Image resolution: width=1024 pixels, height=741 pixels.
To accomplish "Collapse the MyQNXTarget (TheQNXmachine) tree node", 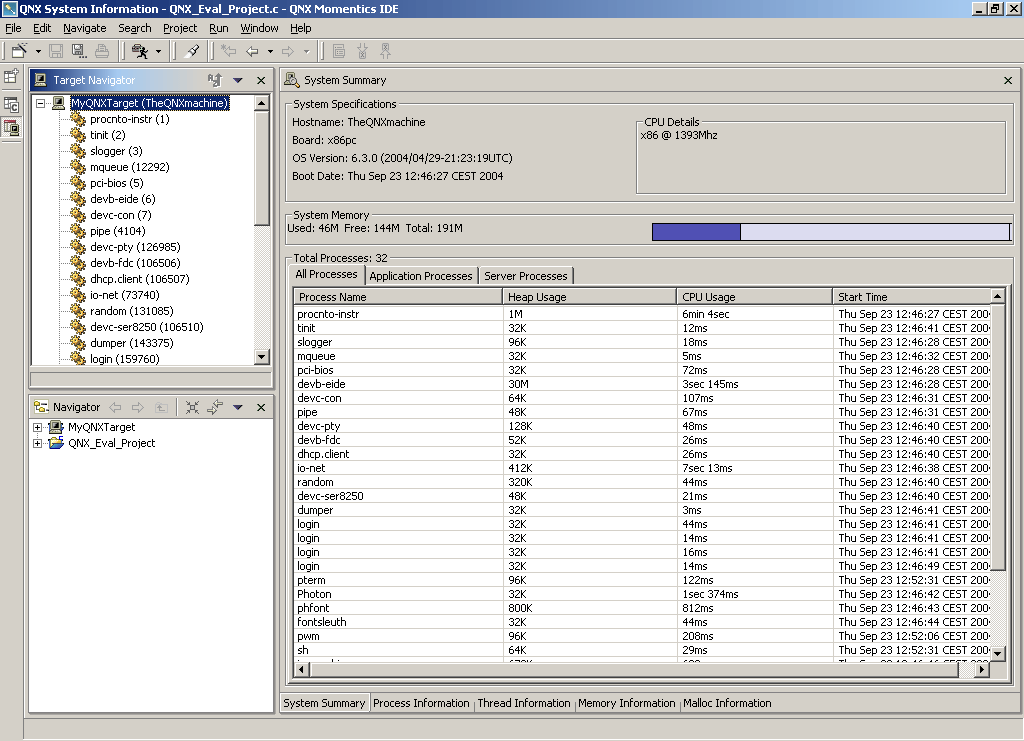I will pyautogui.click(x=37, y=102).
